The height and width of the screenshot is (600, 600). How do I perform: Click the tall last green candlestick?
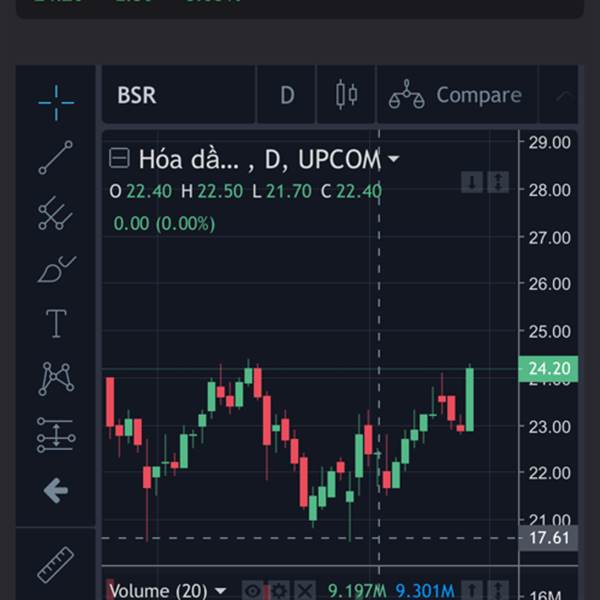click(470, 399)
